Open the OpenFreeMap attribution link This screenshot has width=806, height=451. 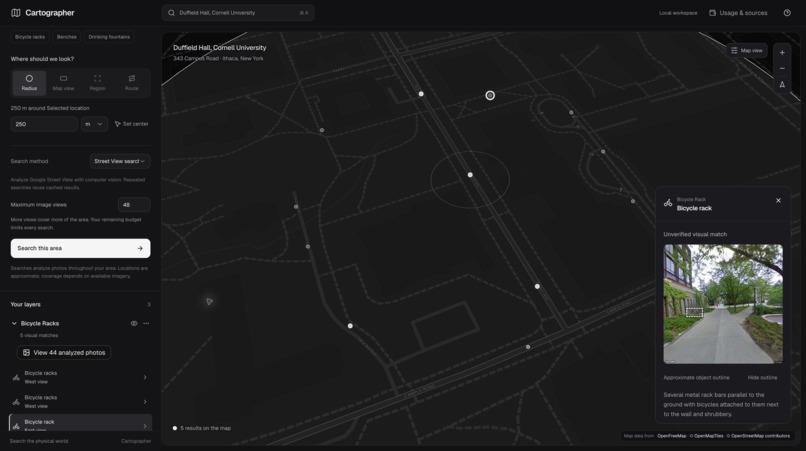(x=671, y=436)
